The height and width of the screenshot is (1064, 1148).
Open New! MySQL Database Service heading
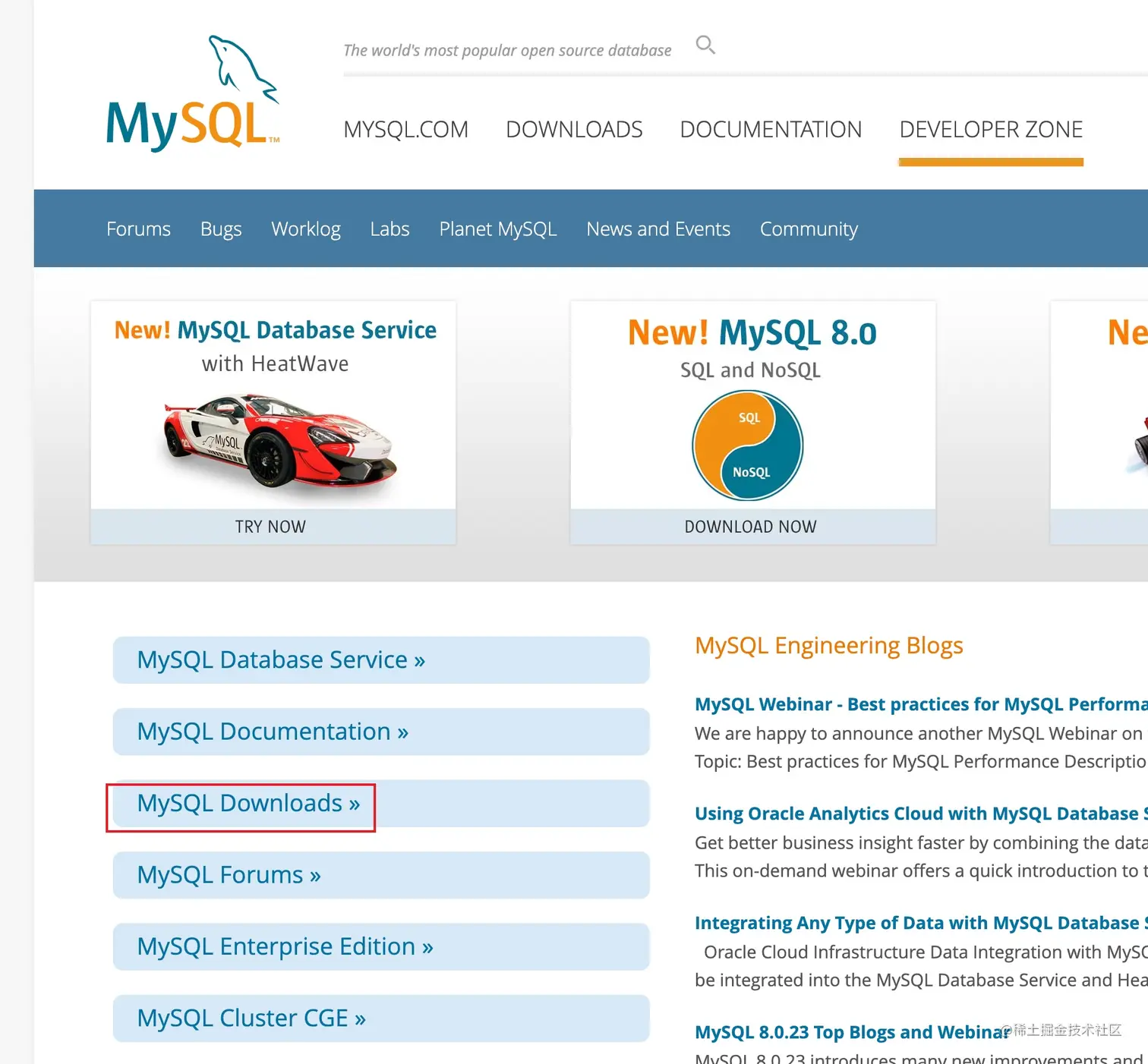(275, 330)
